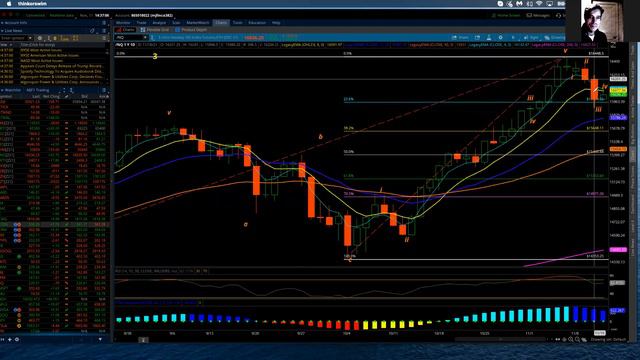Click the chart Share button

click(x=460, y=38)
